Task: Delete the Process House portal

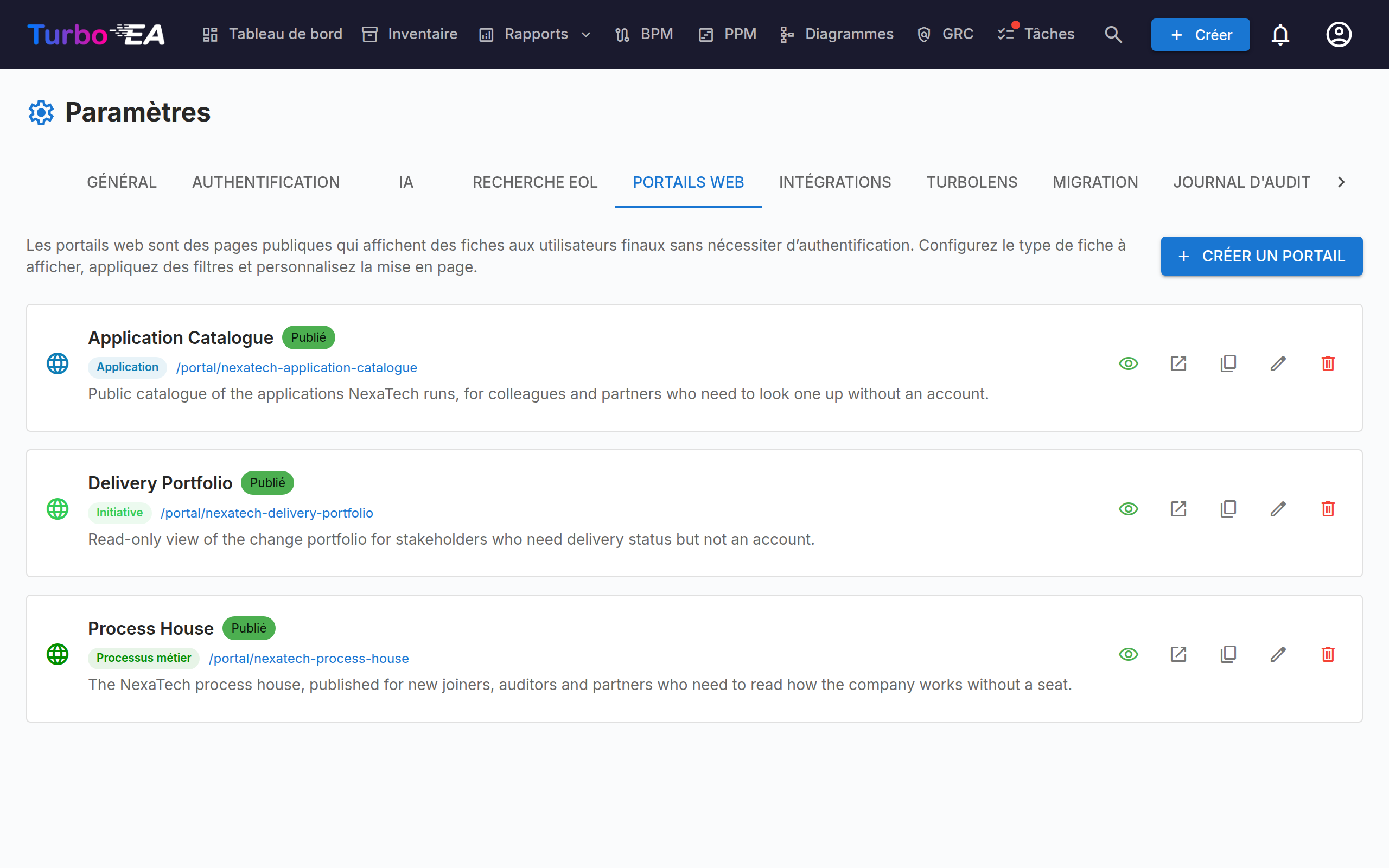Action: (x=1328, y=654)
